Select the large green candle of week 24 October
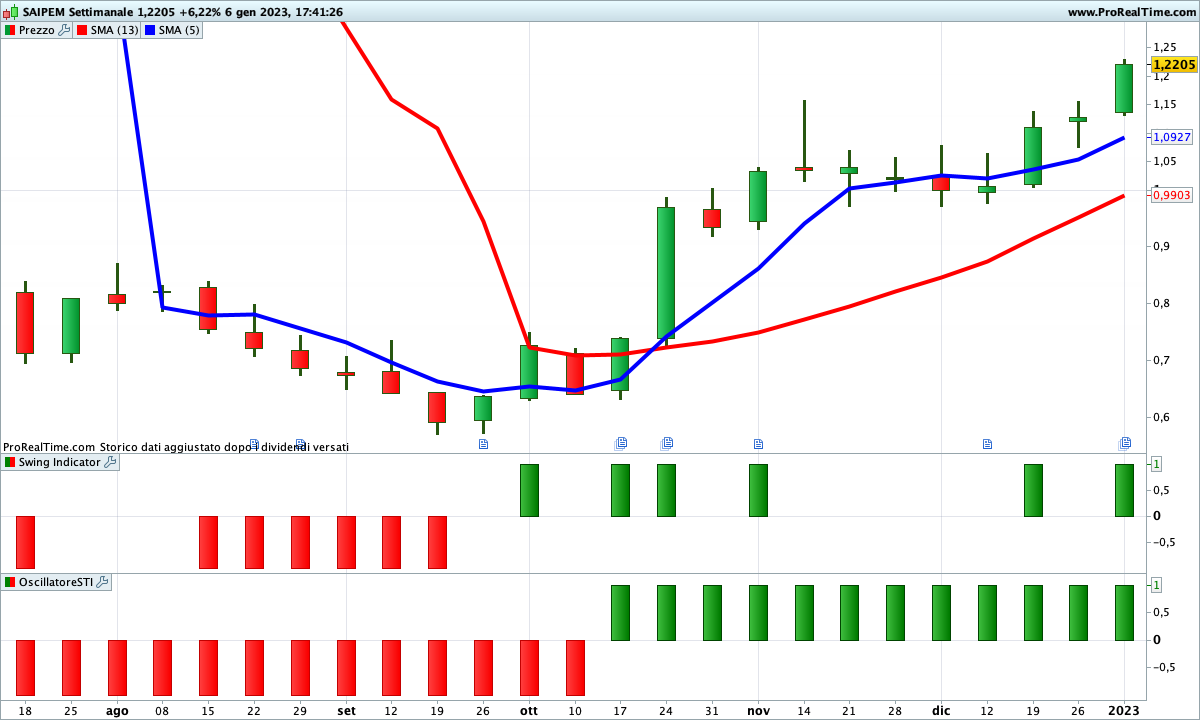Screen dimensions: 1200x720 tap(666, 272)
